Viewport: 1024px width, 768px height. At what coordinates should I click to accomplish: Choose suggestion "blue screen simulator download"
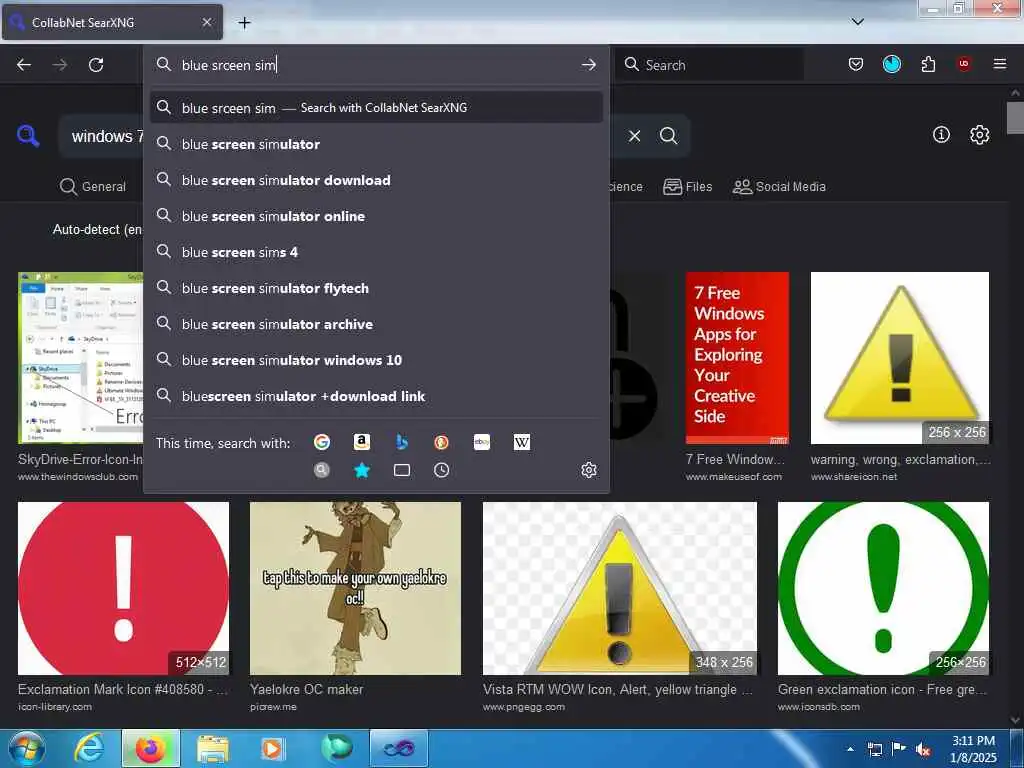pyautogui.click(x=376, y=180)
